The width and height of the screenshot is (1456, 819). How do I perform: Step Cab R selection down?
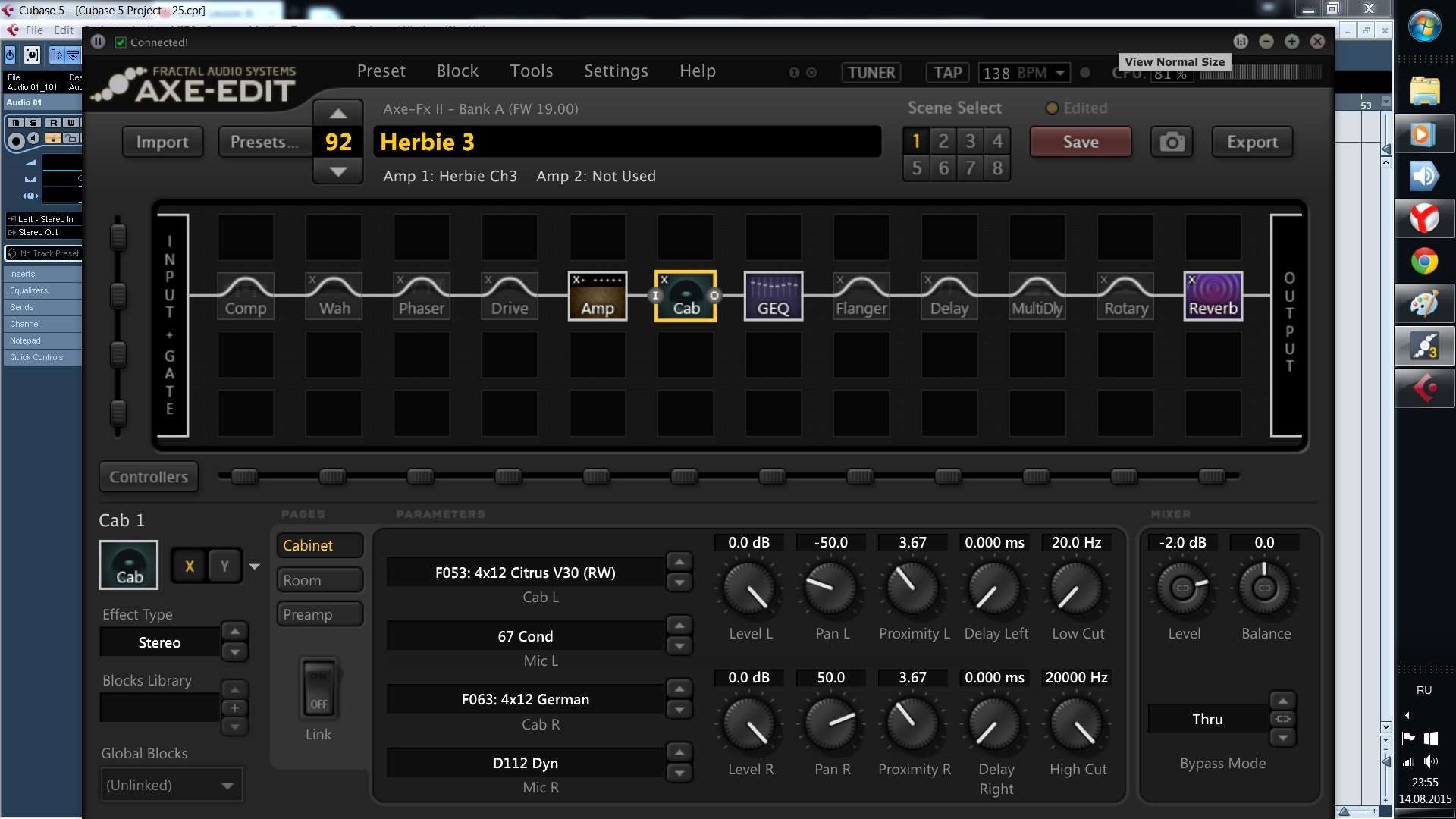[679, 710]
